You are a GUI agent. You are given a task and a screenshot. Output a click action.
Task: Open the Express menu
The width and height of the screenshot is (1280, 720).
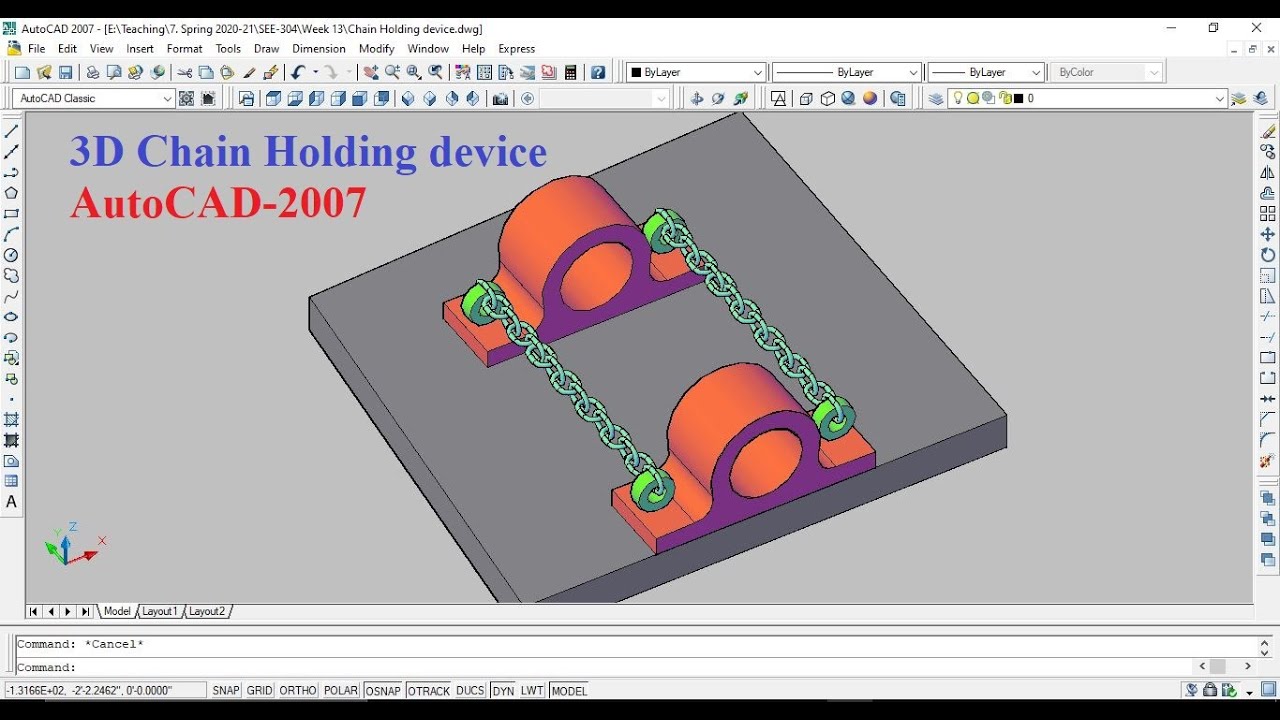coord(517,48)
